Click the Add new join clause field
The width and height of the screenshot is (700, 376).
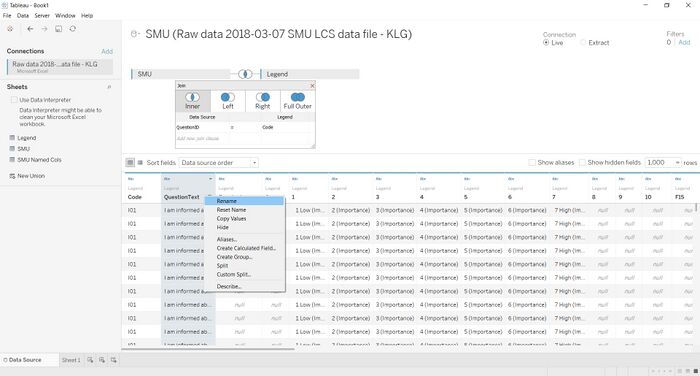(202, 138)
